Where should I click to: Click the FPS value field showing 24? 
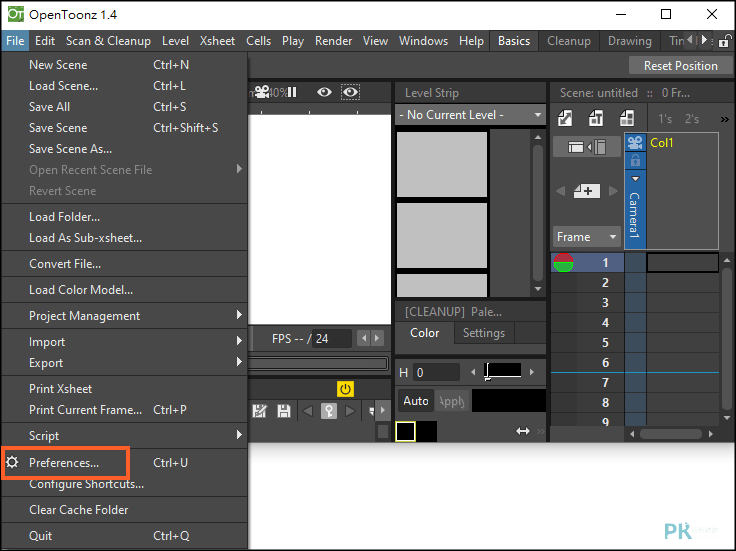tap(332, 338)
